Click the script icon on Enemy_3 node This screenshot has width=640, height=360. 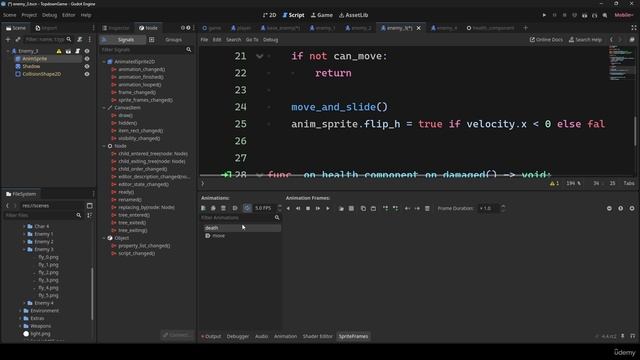point(77,51)
